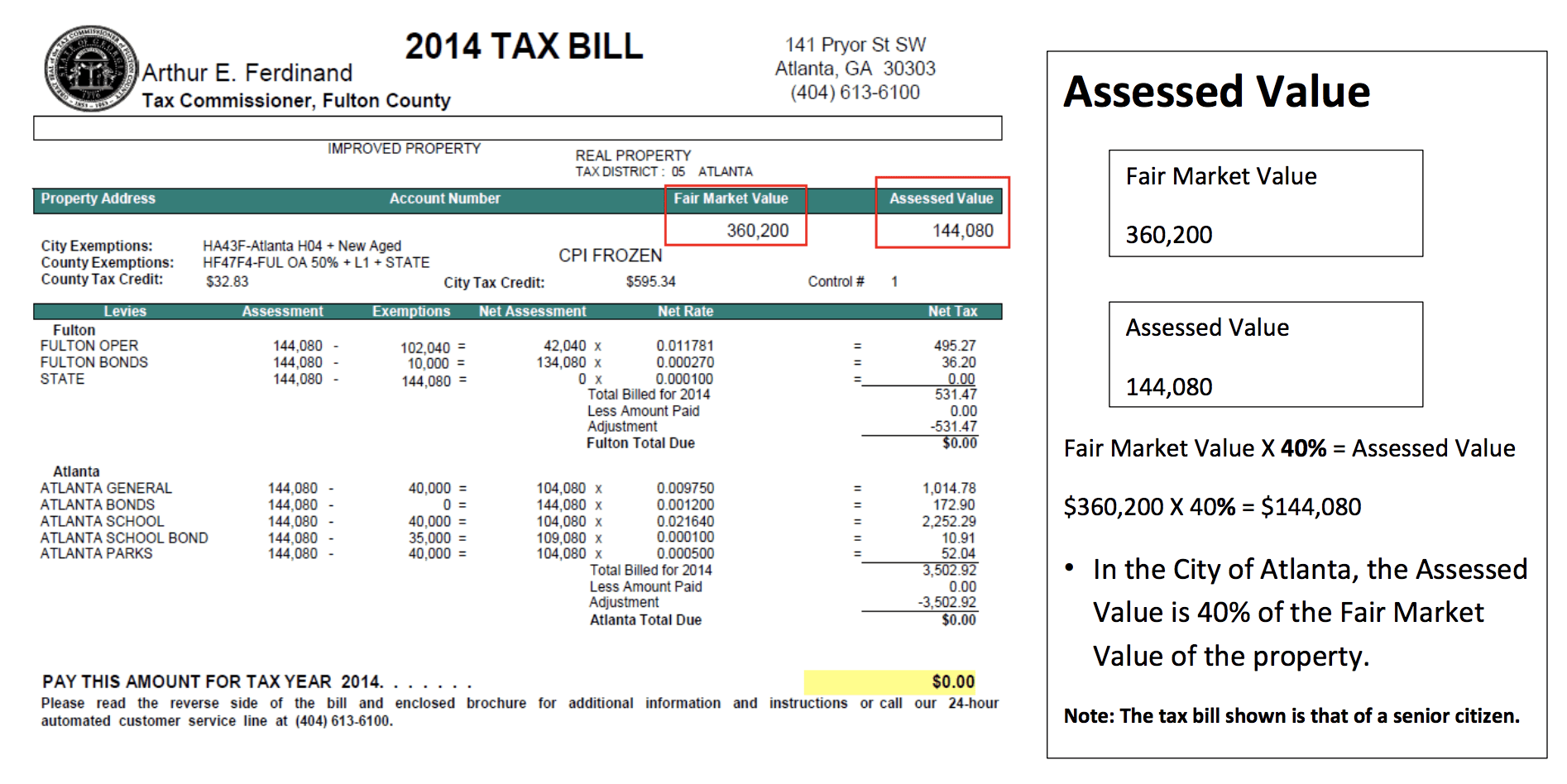Click 'PAY THIS AMOUNT FOR TAX YEAR 2014' text
Image resolution: width=1567 pixels, height=784 pixels.
click(212, 681)
